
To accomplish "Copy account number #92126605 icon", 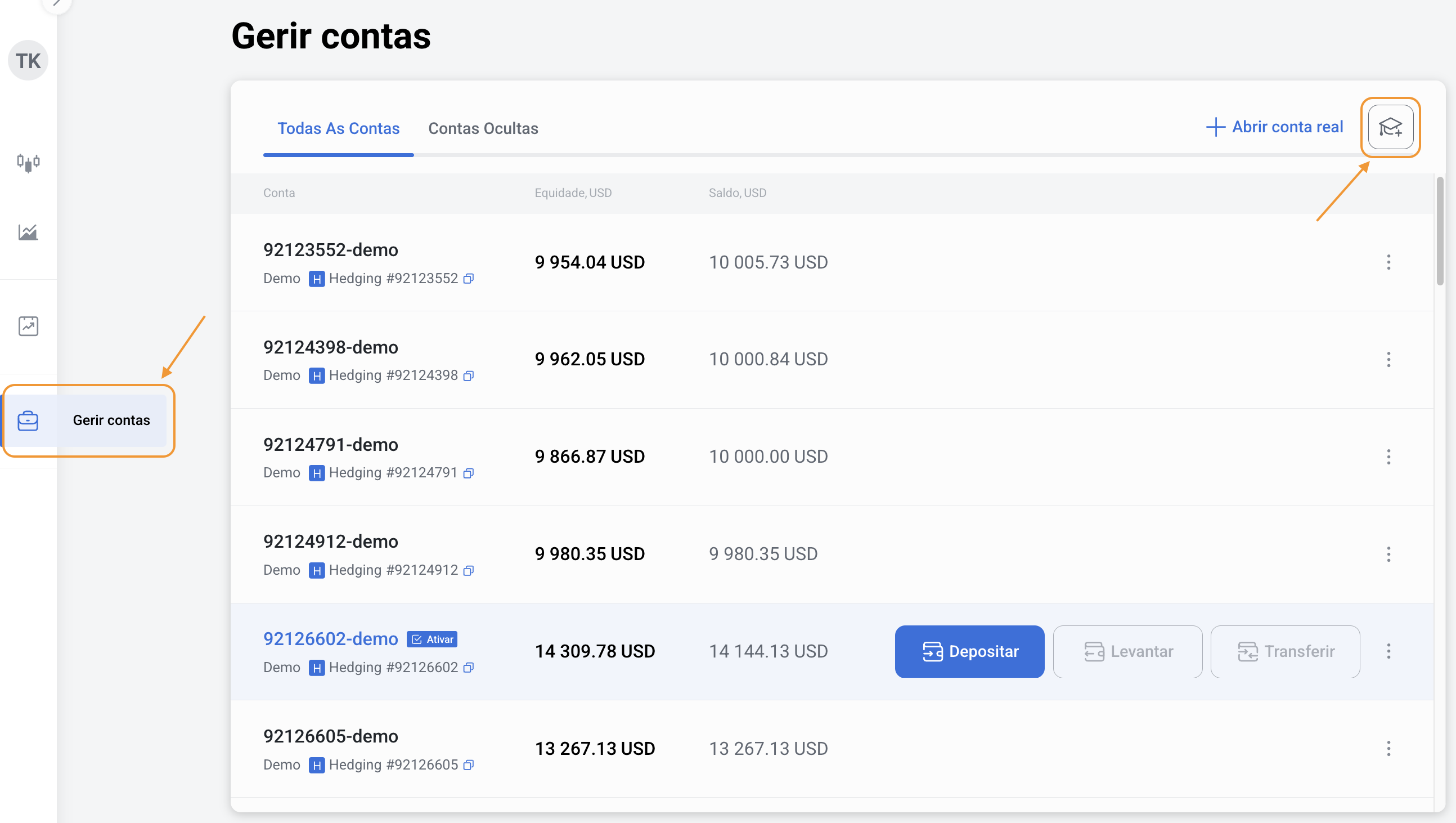I will (469, 765).
